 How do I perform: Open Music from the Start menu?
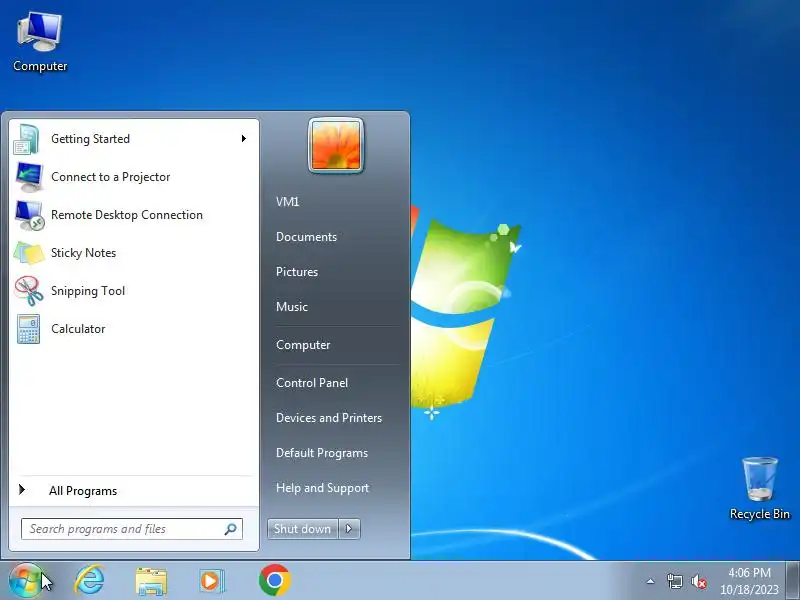tap(292, 307)
